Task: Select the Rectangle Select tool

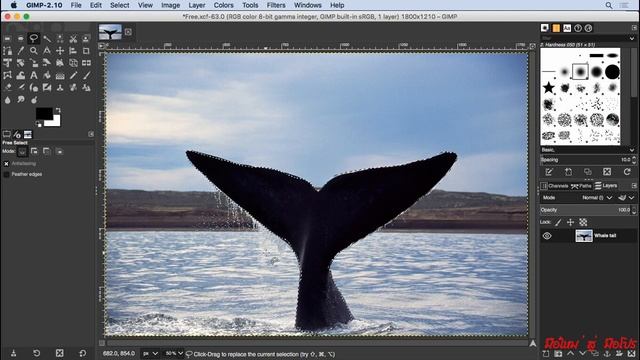Action: tap(7, 39)
